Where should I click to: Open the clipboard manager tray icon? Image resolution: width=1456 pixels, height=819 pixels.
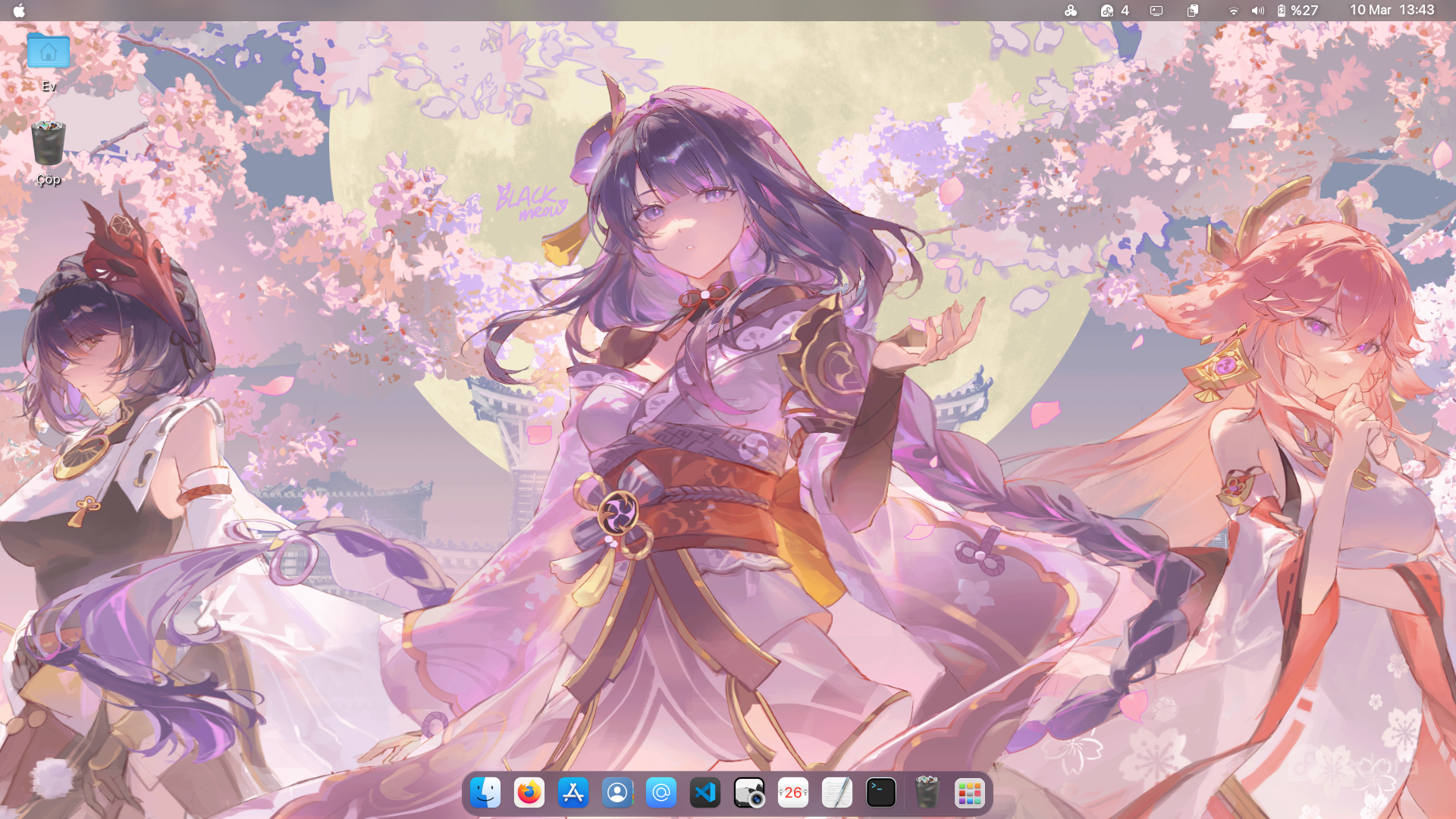1193,11
